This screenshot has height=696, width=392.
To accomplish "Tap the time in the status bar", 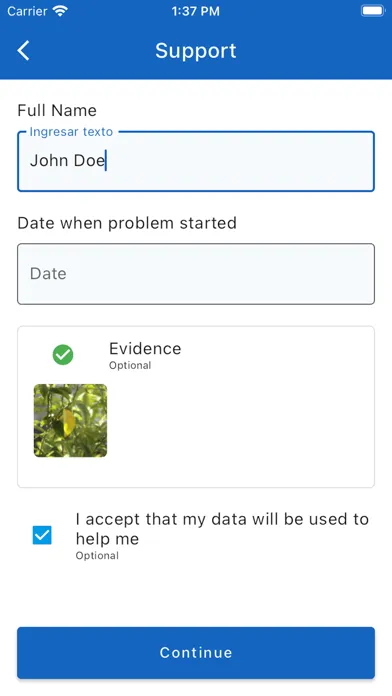I will pyautogui.click(x=196, y=11).
